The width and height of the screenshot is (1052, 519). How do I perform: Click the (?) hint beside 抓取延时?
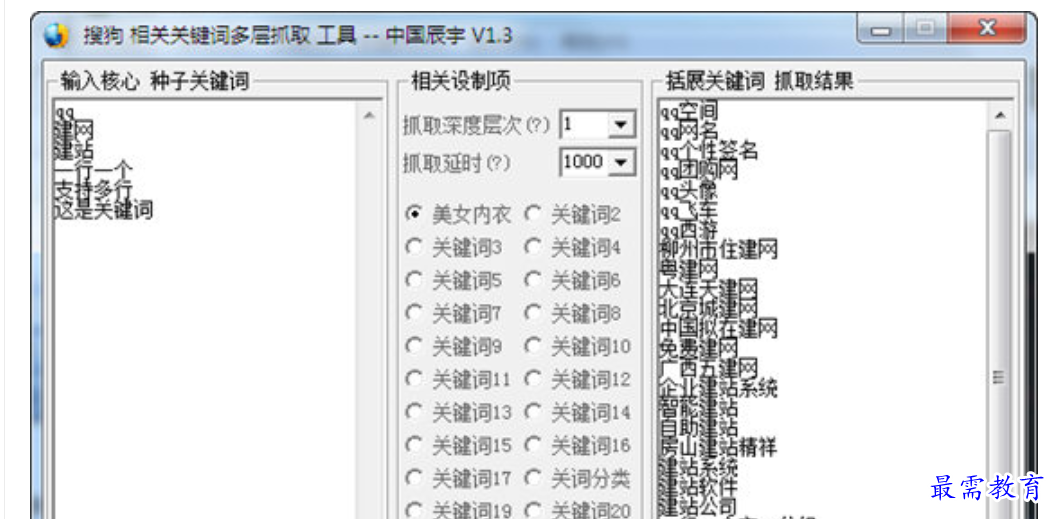pos(498,163)
